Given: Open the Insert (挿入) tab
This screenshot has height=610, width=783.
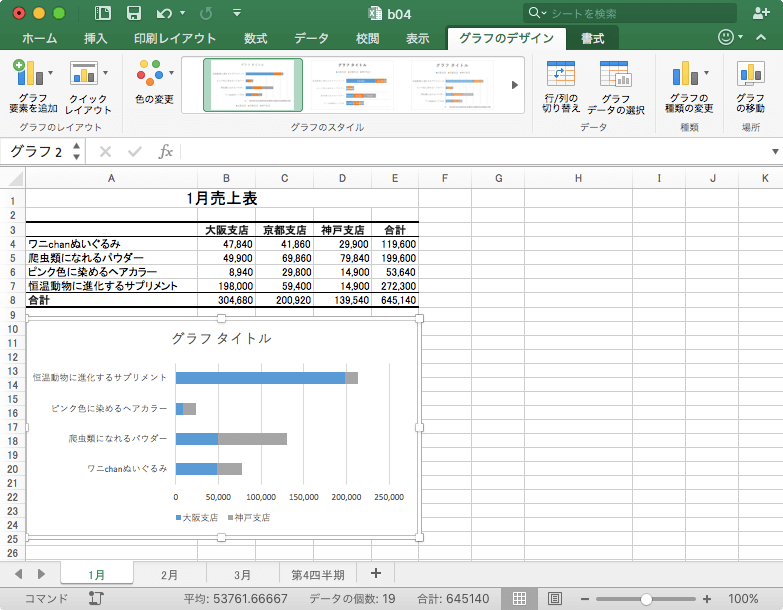Looking at the screenshot, I should (95, 38).
